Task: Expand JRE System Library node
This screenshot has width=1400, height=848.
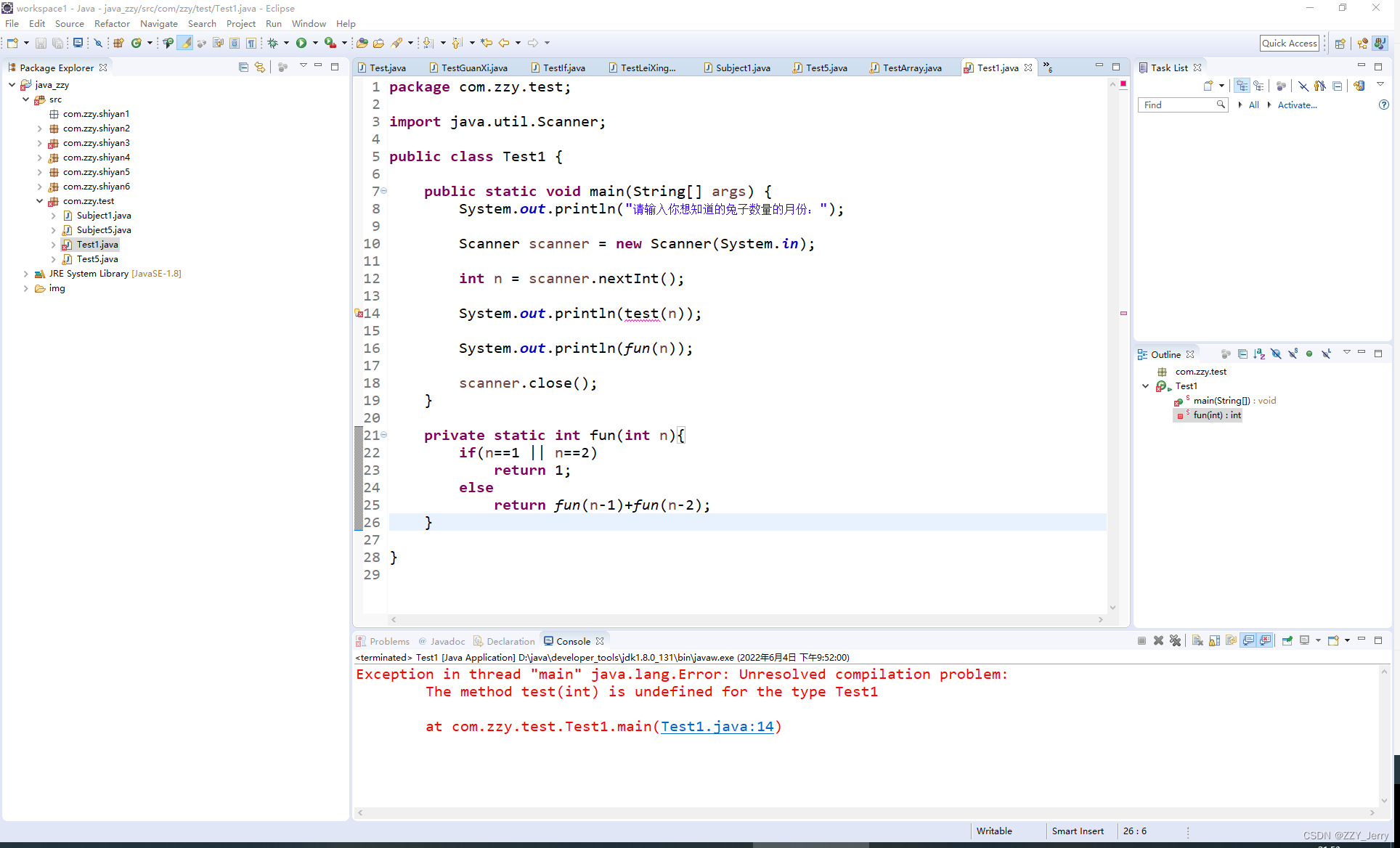Action: (26, 274)
